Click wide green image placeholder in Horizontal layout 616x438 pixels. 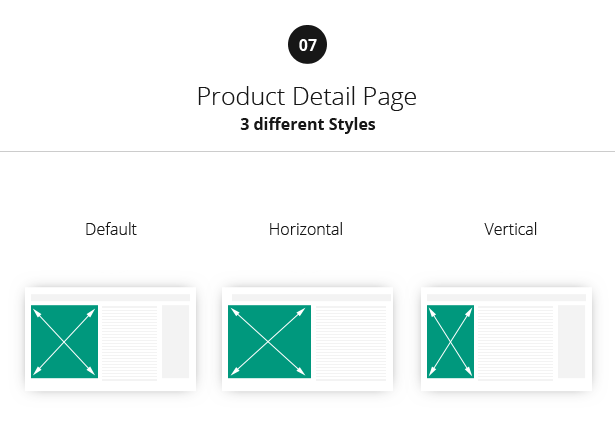click(269, 342)
